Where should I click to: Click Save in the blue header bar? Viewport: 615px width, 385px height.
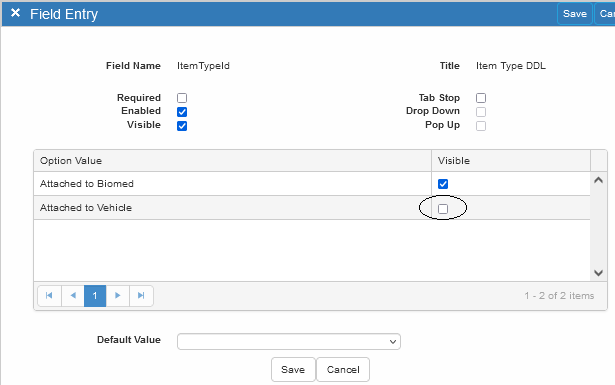[x=575, y=14]
